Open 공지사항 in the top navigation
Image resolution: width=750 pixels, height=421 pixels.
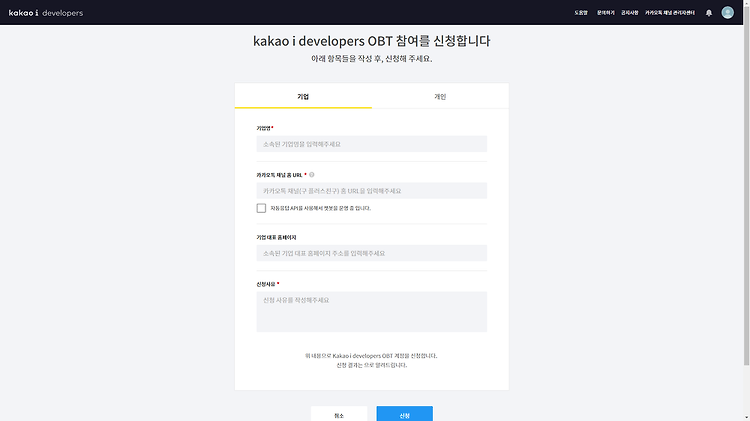tap(629, 13)
